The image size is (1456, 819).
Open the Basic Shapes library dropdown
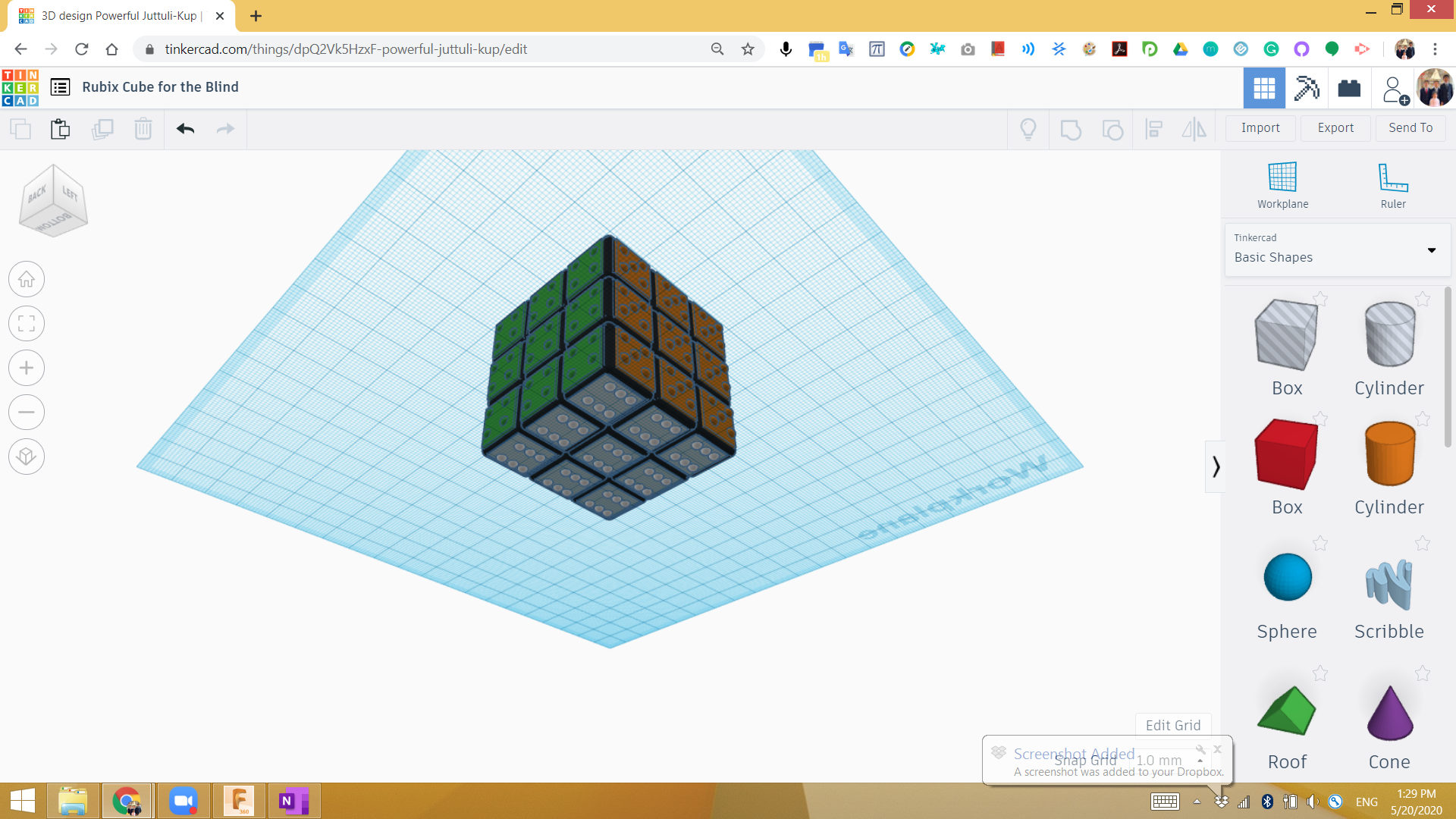point(1337,249)
